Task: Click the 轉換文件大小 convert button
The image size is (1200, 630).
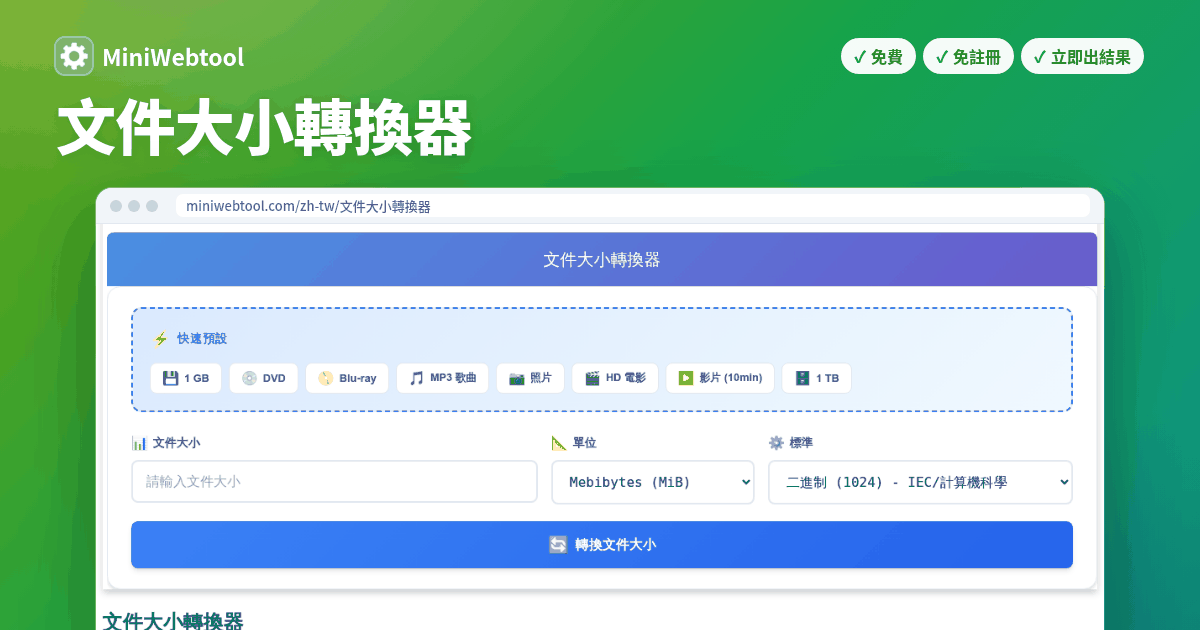Action: (x=602, y=545)
